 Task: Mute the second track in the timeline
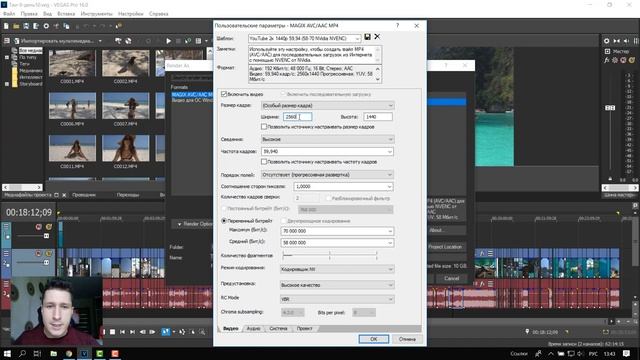pos(38,253)
